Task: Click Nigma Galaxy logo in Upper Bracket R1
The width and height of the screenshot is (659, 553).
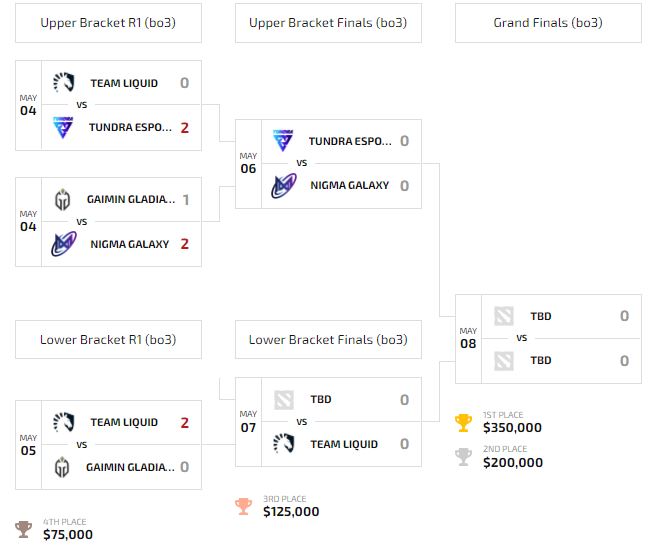Action: tap(63, 244)
